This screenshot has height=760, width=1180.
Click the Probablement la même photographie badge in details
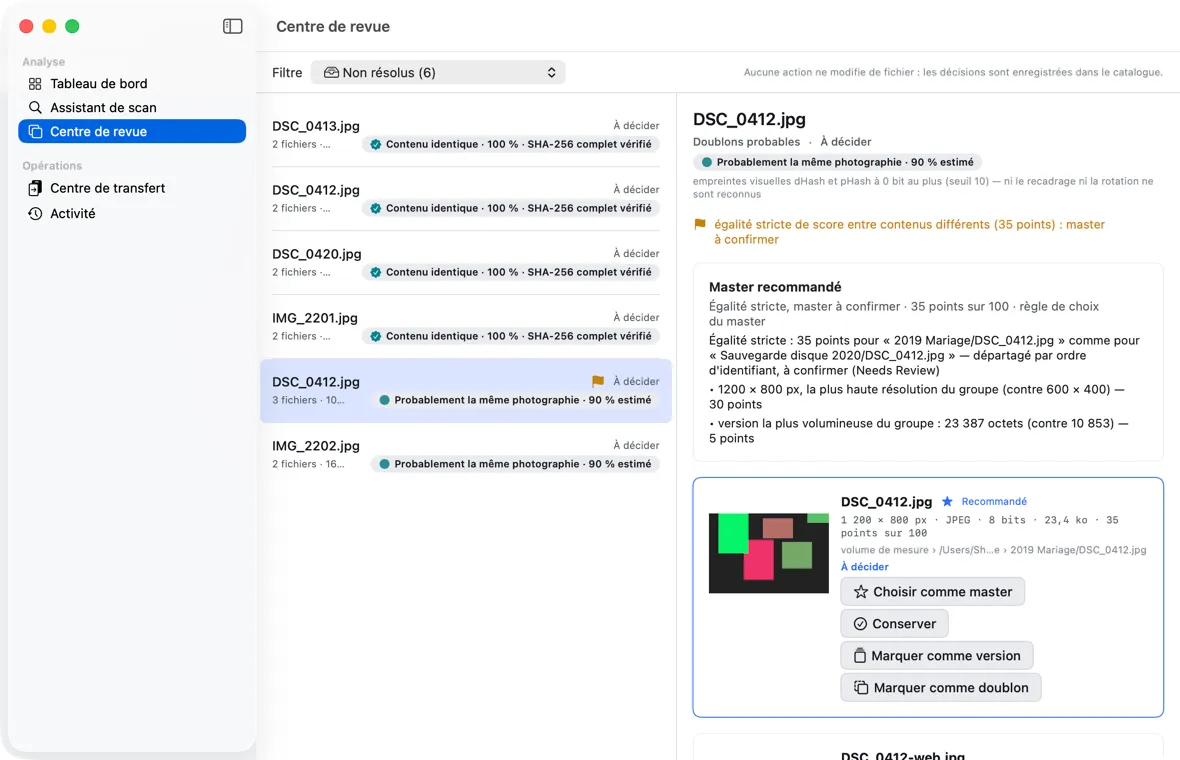837,162
